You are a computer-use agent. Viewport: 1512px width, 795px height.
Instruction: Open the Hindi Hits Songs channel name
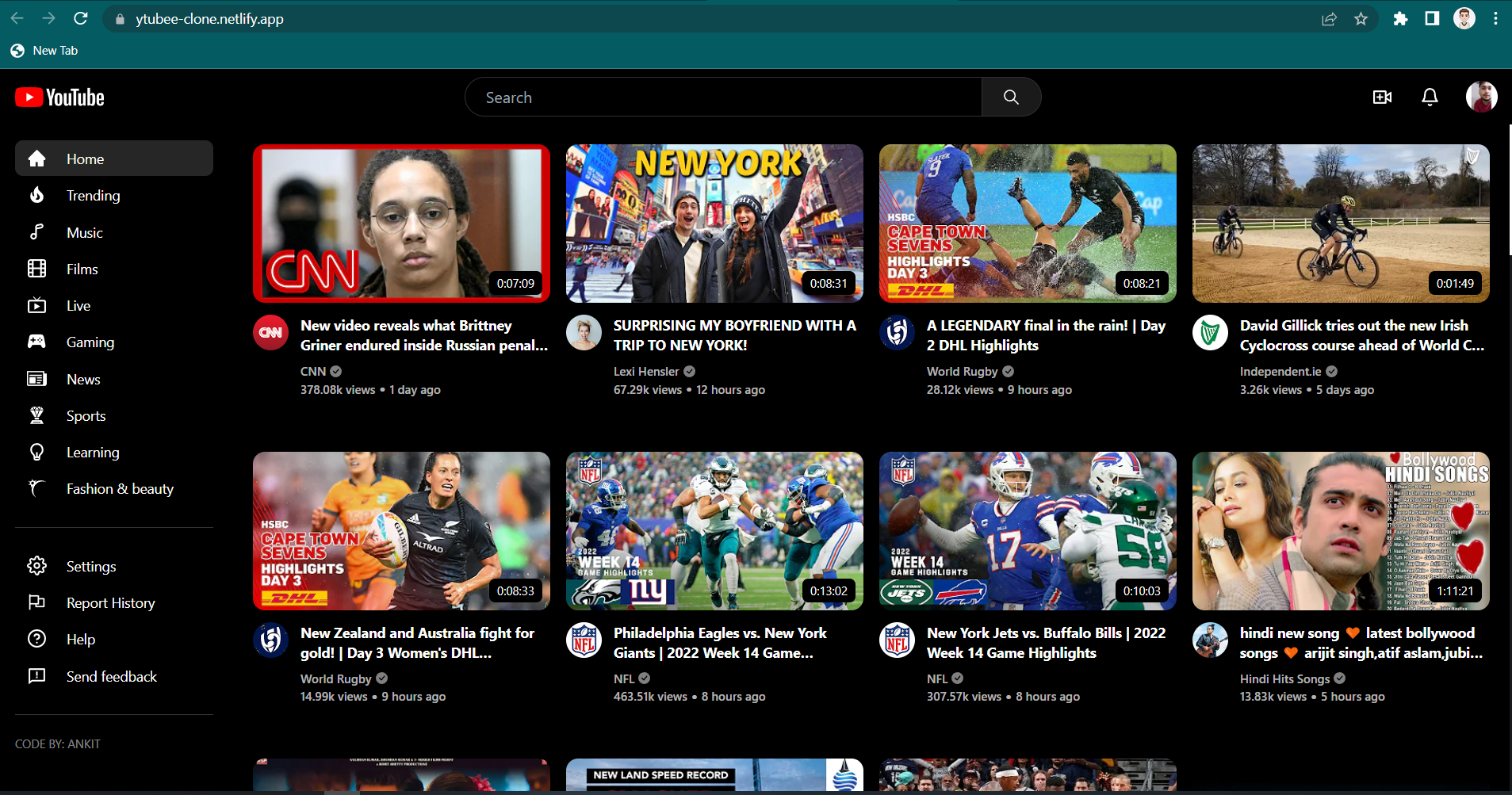pos(1284,678)
